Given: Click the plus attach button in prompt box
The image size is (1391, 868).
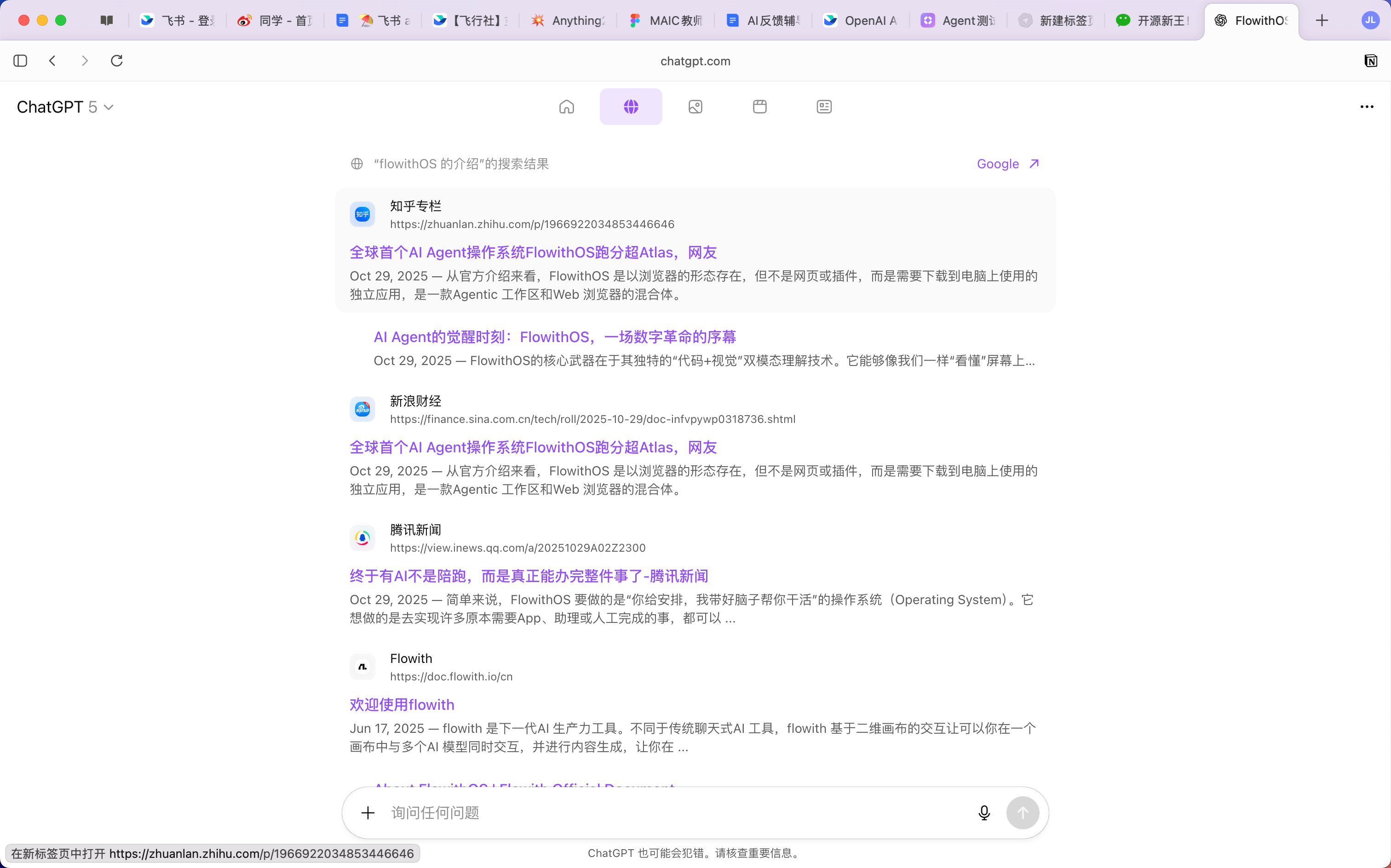Looking at the screenshot, I should [368, 813].
